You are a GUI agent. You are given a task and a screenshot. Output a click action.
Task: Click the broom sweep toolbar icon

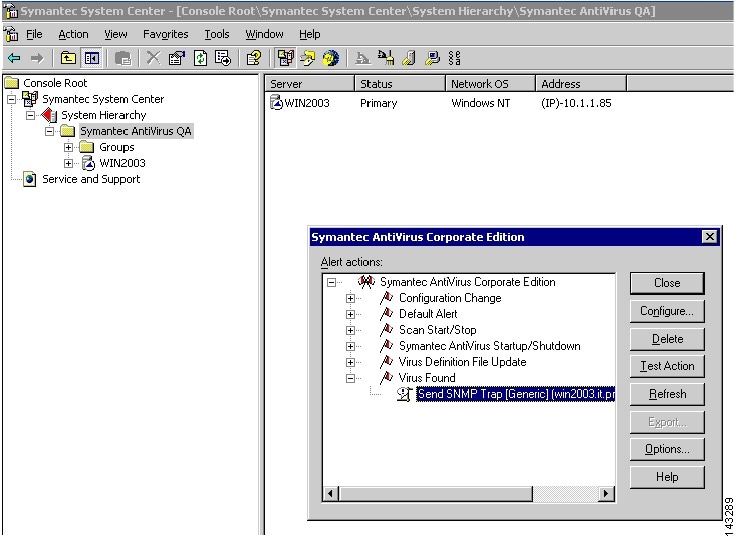click(x=386, y=58)
